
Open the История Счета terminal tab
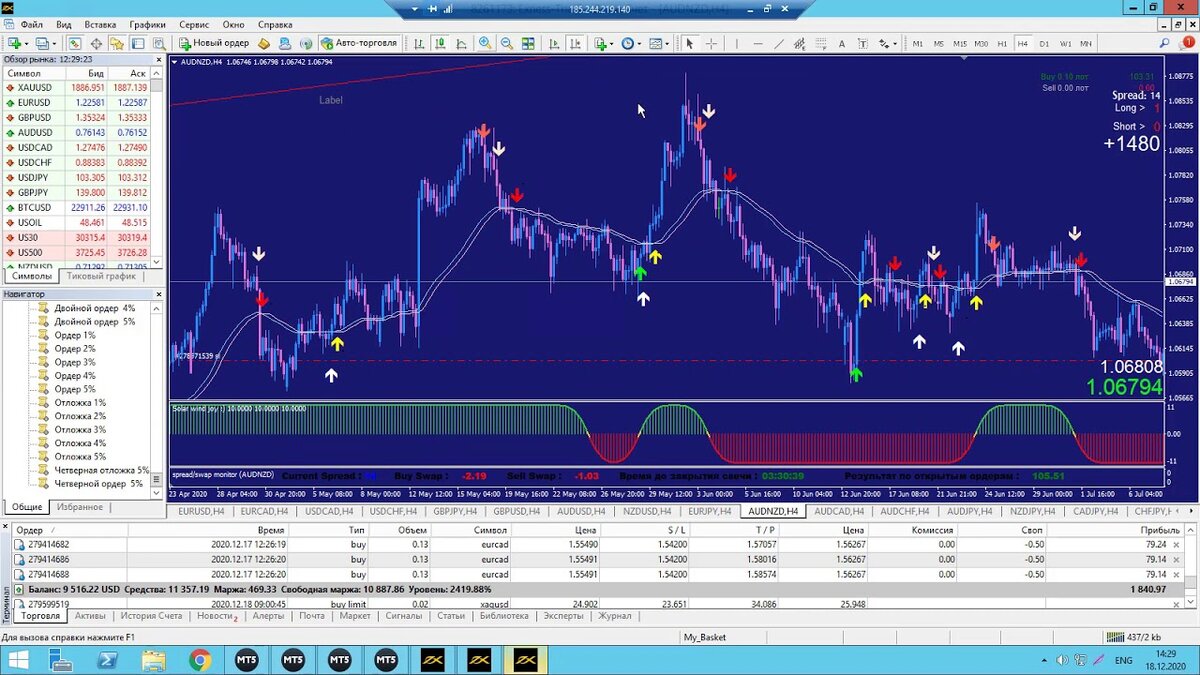click(150, 616)
